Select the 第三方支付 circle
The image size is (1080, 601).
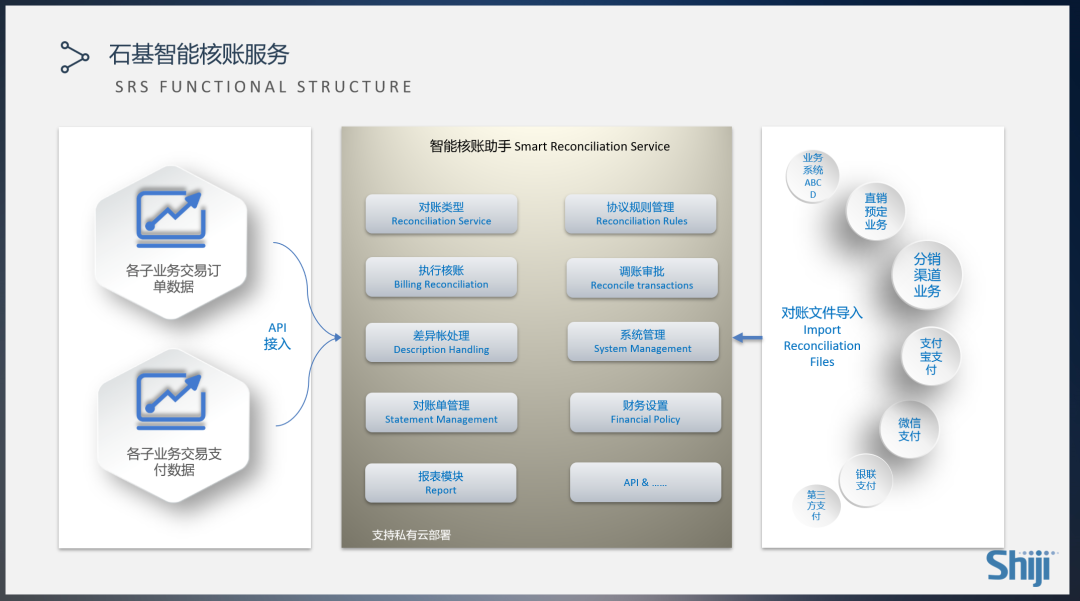tap(816, 505)
